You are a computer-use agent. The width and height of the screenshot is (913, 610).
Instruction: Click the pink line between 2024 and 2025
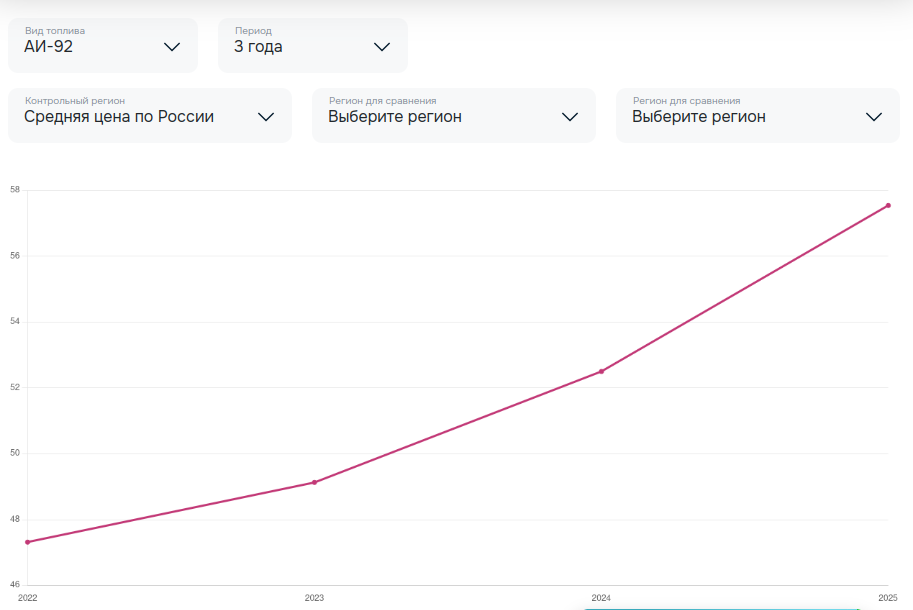[745, 289]
